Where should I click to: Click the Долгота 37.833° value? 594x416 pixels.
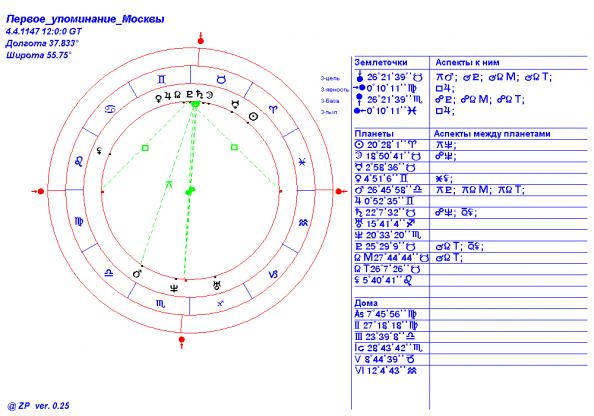(42, 43)
